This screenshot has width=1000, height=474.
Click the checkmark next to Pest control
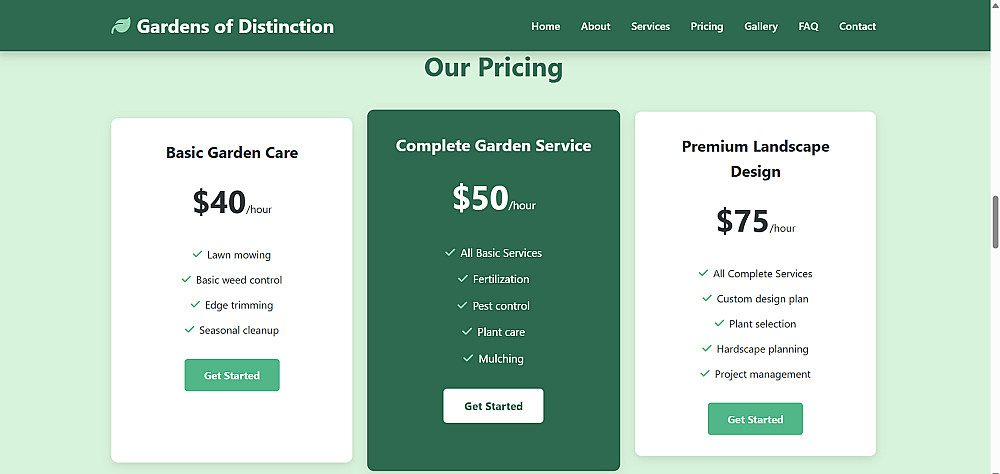coord(463,305)
